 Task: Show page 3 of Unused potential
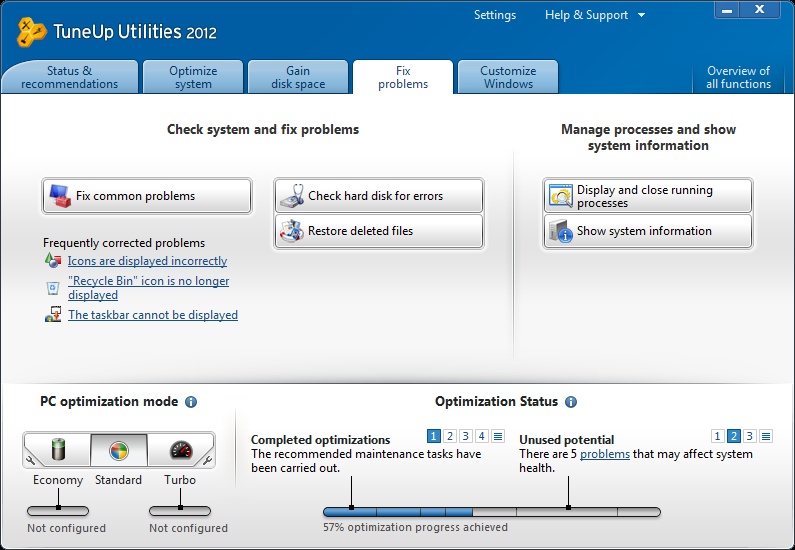(x=750, y=436)
